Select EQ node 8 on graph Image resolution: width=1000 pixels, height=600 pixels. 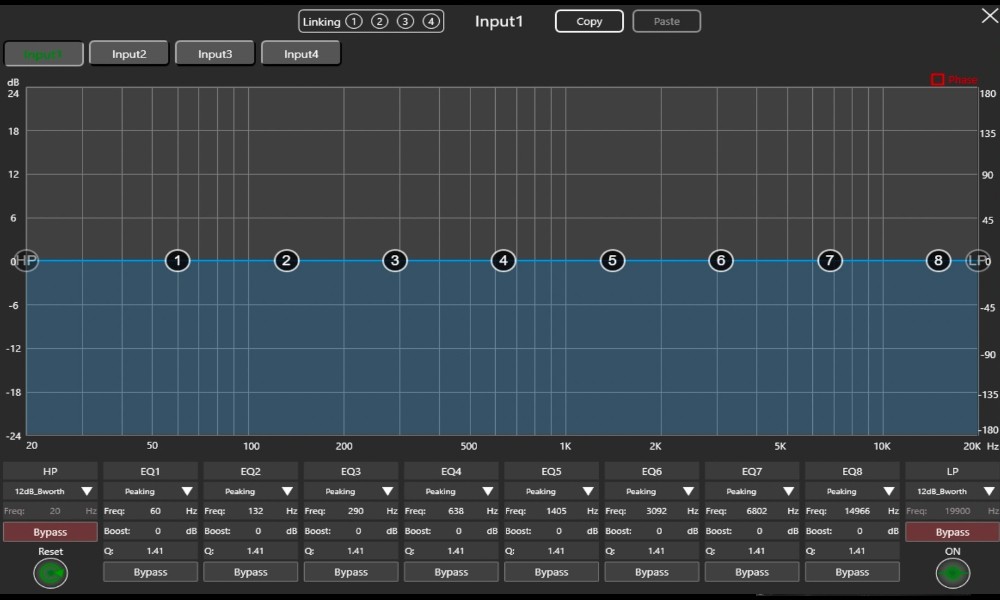point(938,260)
